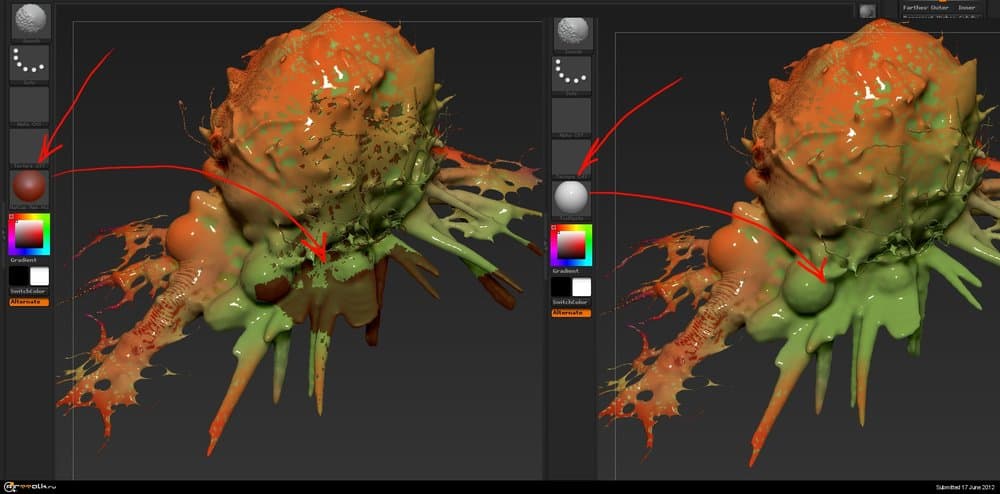Select the white secondary swatch in left panel
The width and height of the screenshot is (1000, 494).
click(40, 276)
